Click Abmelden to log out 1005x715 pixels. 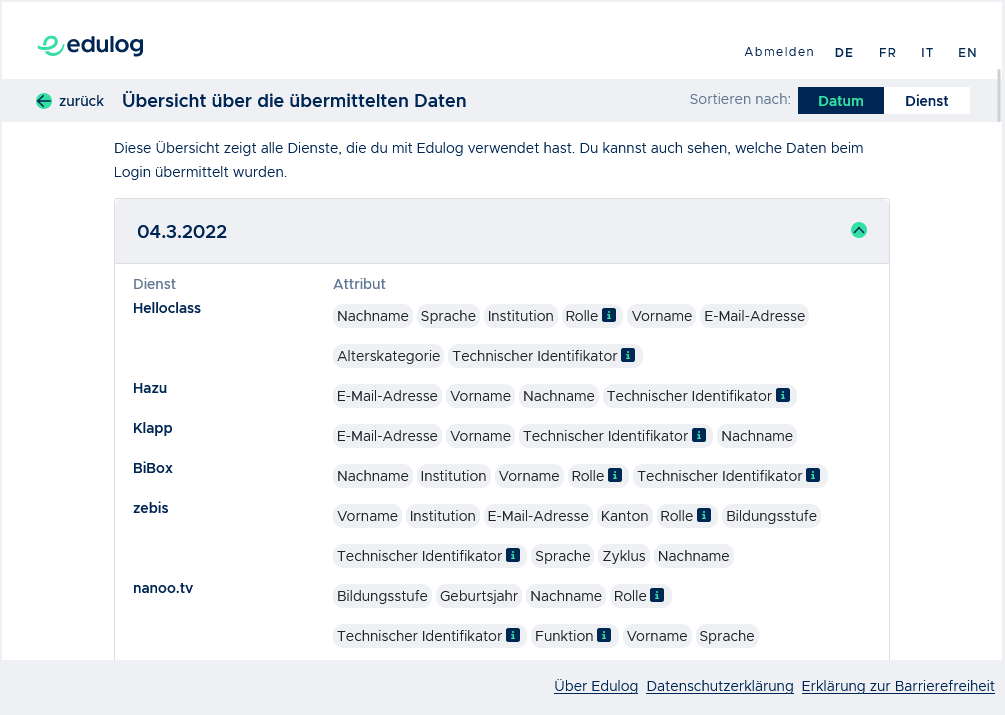point(779,52)
